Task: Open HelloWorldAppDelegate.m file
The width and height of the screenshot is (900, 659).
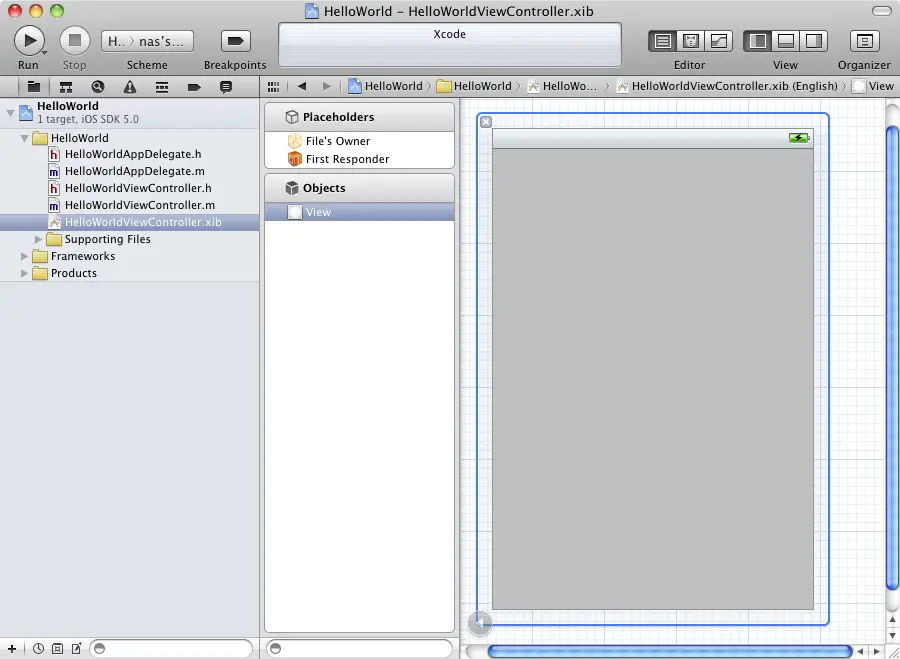Action: pos(134,171)
